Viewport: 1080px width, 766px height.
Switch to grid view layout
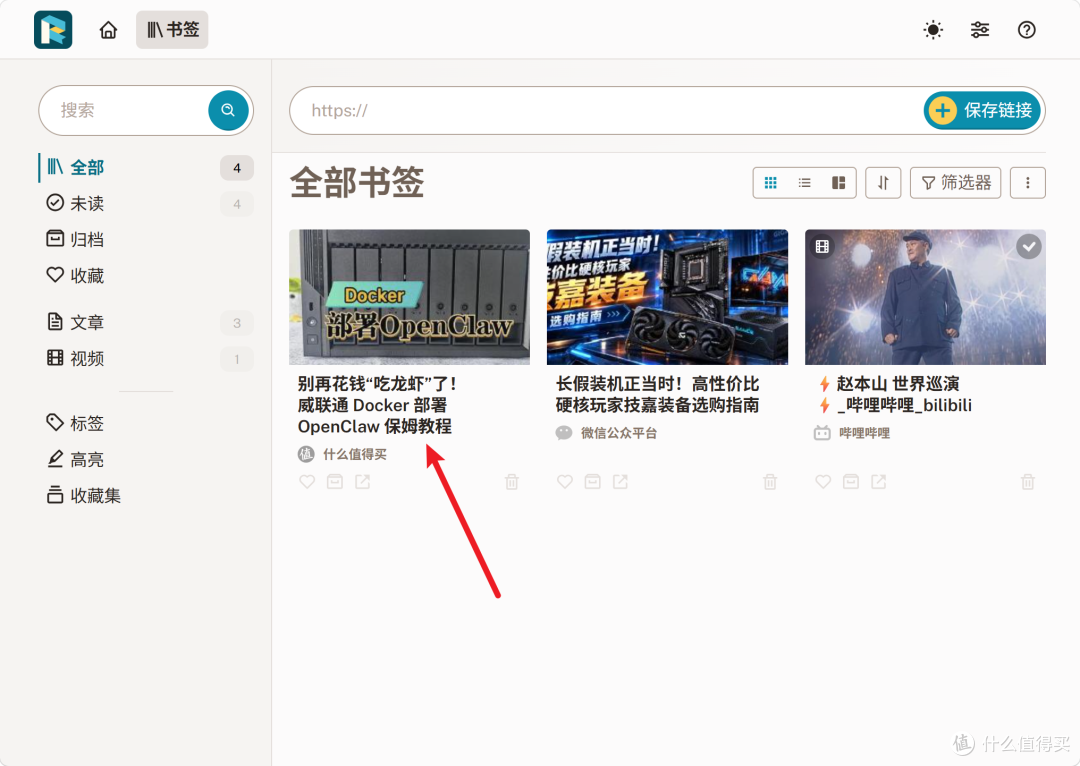771,183
